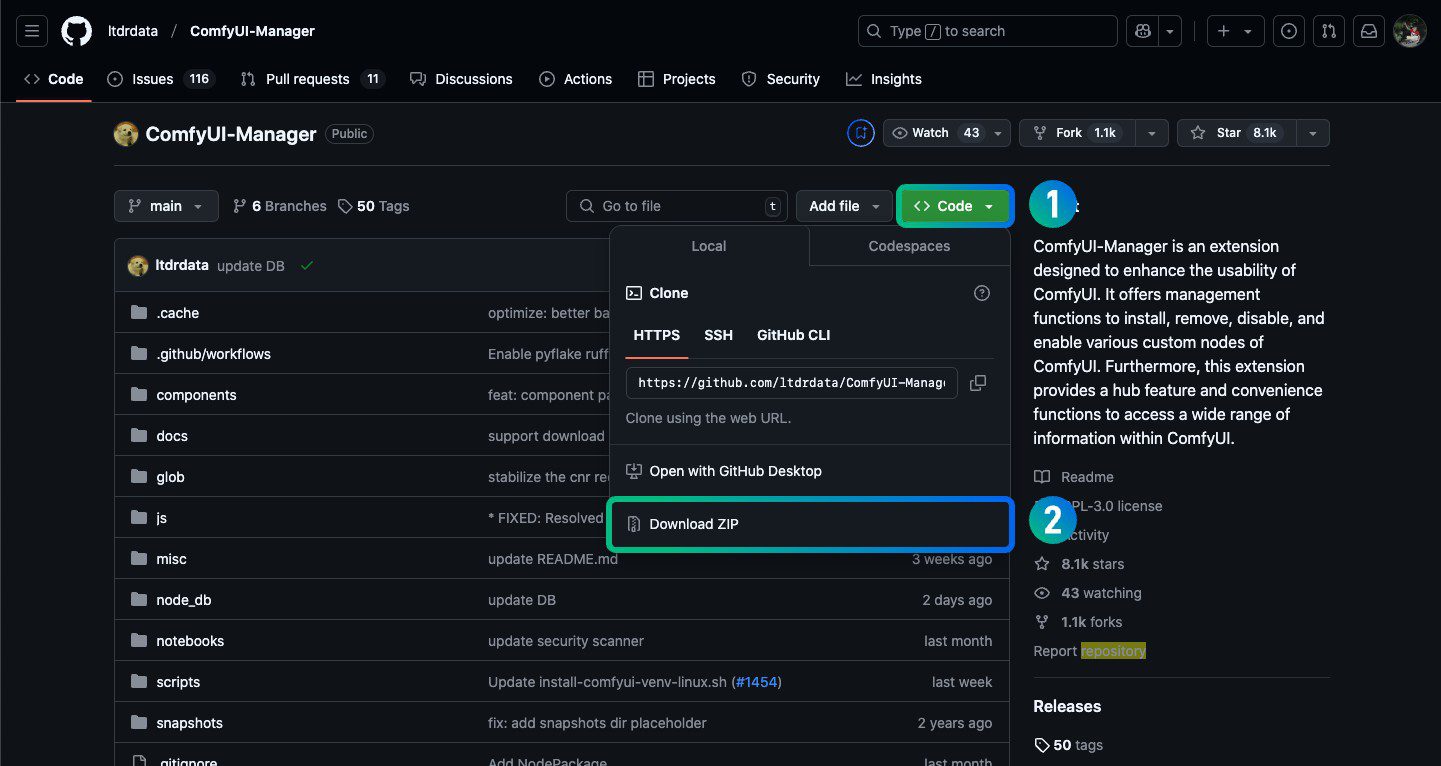Click the round blue icon beside Watch
This screenshot has height=766, width=1441.
(x=861, y=133)
